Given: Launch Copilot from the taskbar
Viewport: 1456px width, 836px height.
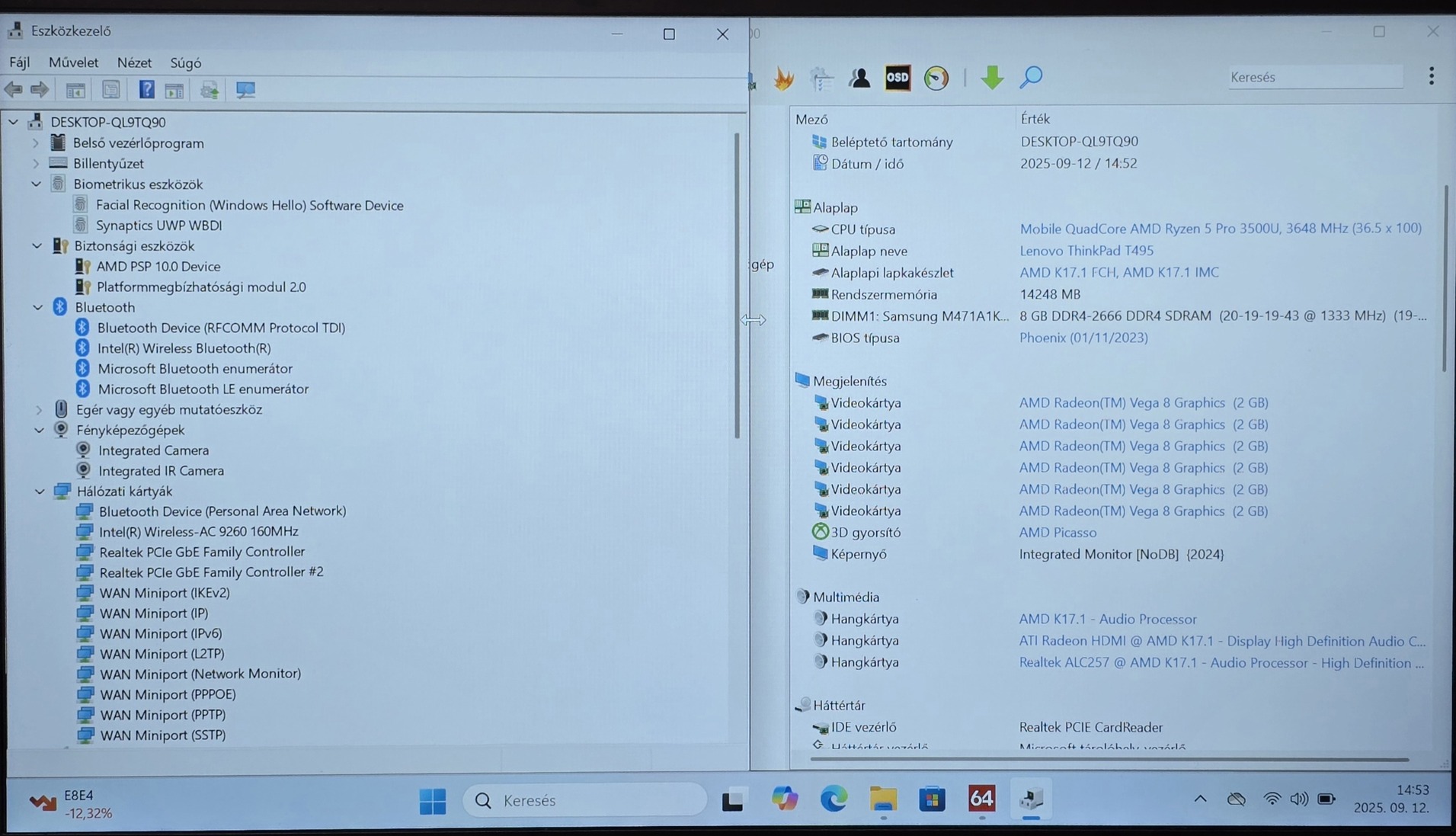Looking at the screenshot, I should click(784, 799).
